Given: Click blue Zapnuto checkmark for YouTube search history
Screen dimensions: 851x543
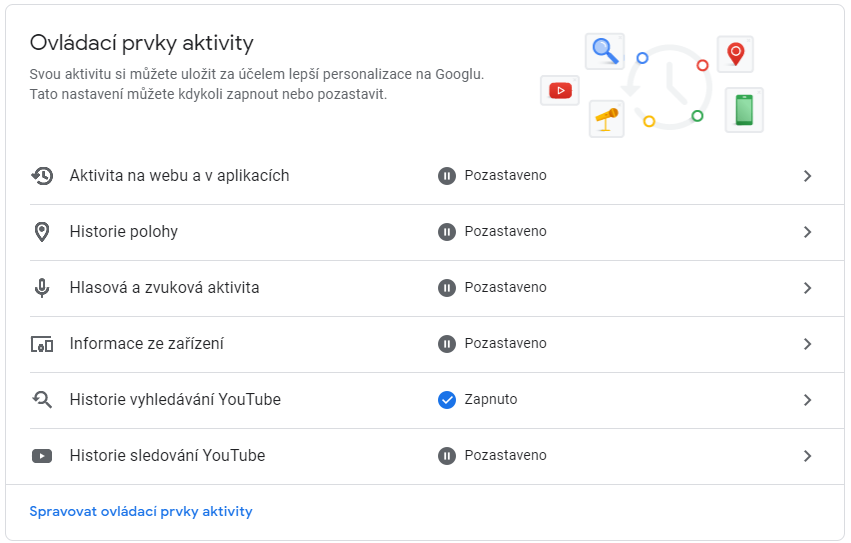Looking at the screenshot, I should click(447, 400).
